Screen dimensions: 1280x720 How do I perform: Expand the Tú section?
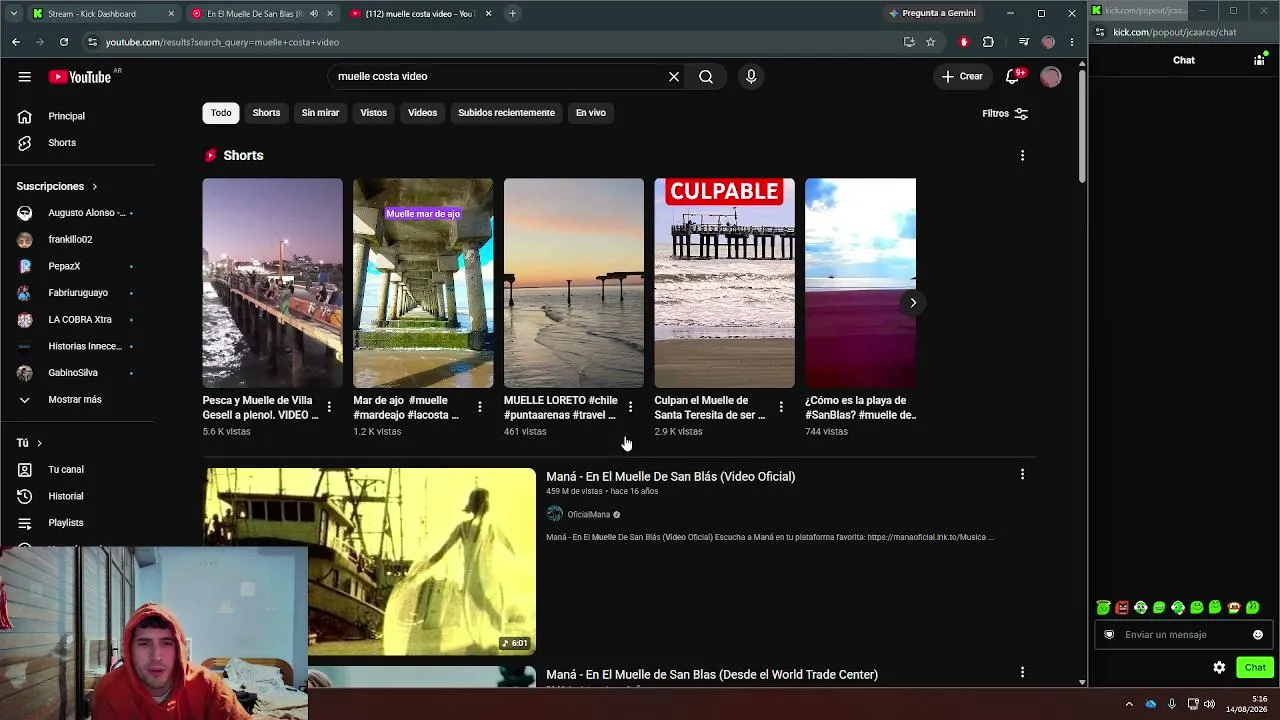tap(29, 443)
